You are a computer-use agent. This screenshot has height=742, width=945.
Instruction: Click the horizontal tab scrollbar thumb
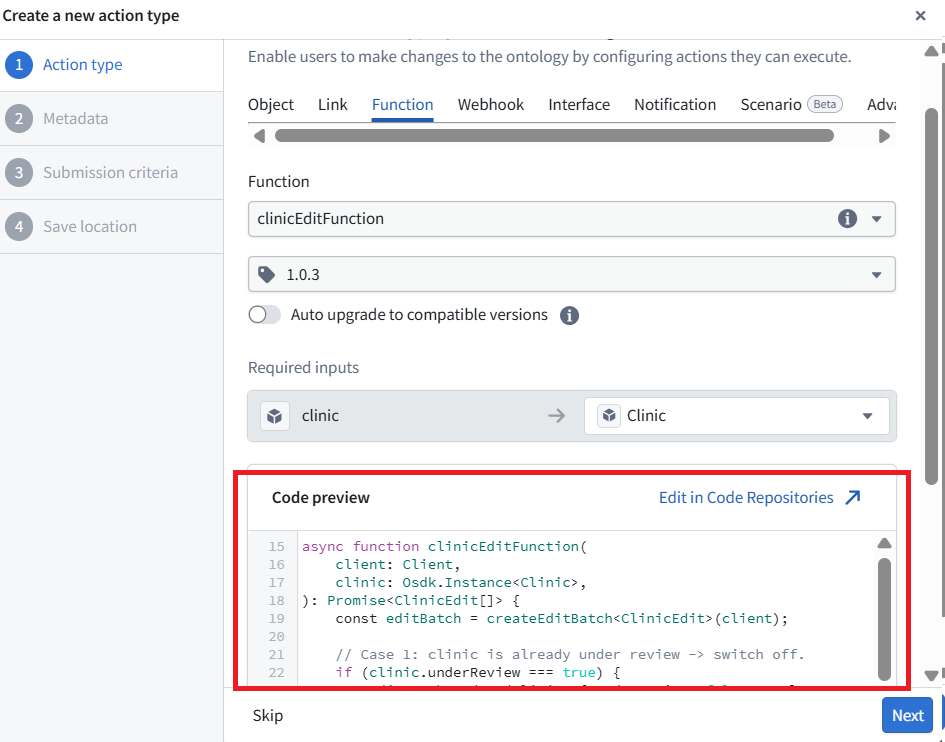click(x=554, y=136)
